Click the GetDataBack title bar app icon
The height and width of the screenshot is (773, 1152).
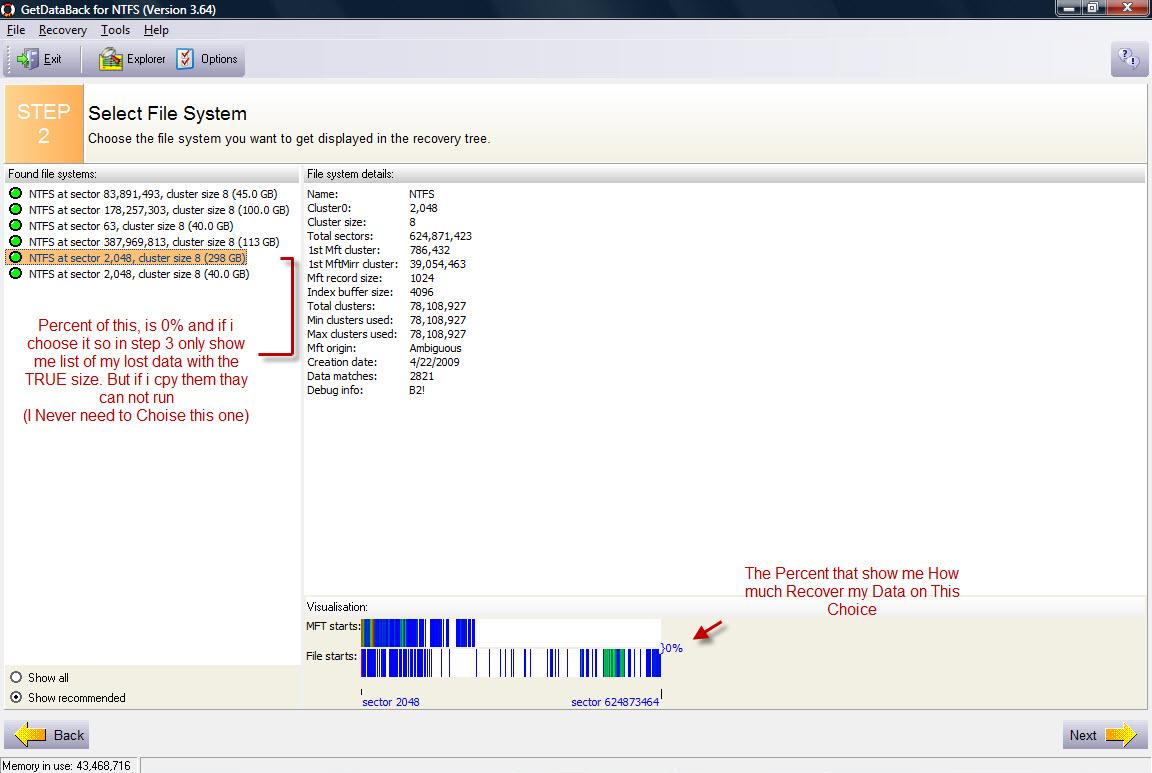click(8, 10)
